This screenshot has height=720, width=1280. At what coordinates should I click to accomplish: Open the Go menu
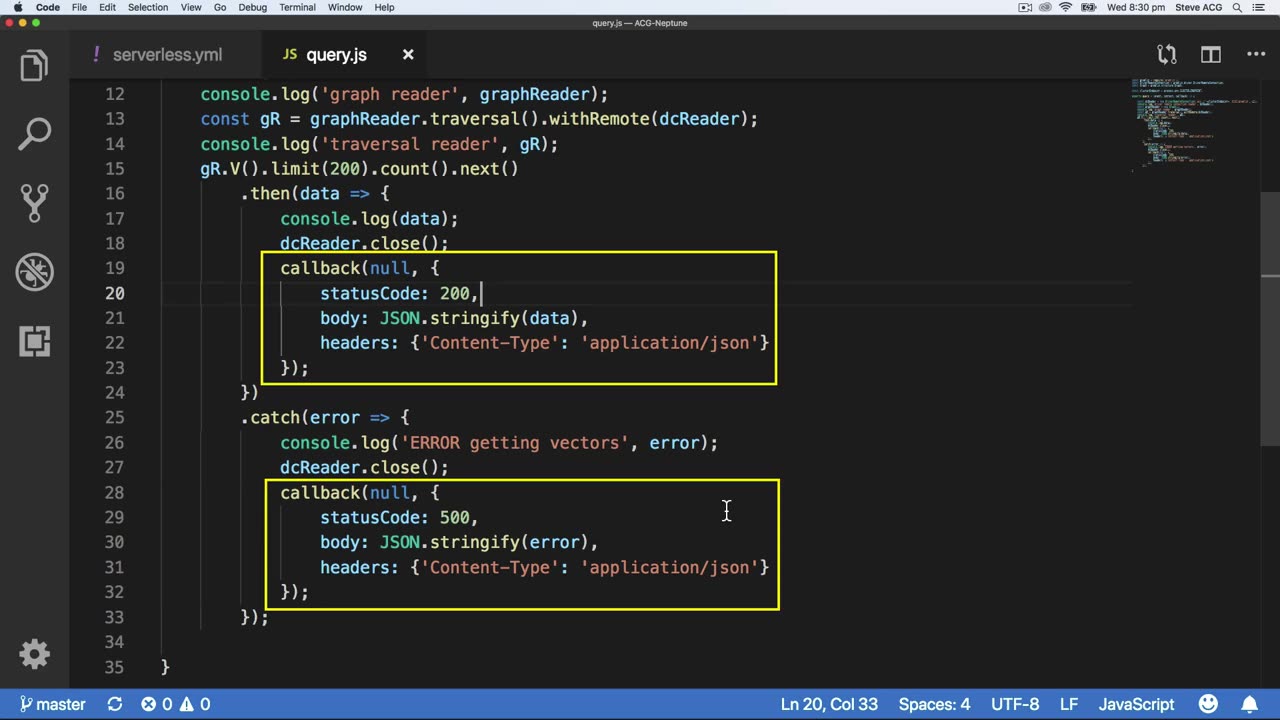(x=220, y=7)
